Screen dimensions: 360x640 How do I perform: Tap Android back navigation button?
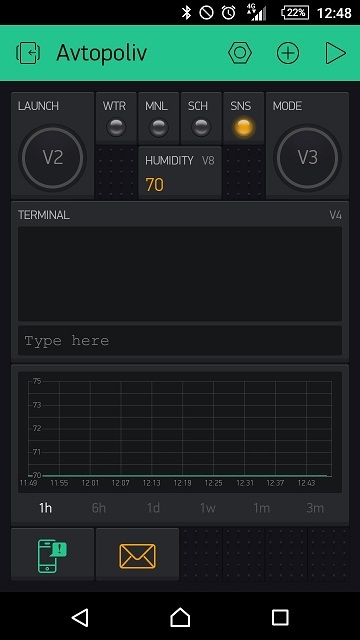click(x=80, y=617)
